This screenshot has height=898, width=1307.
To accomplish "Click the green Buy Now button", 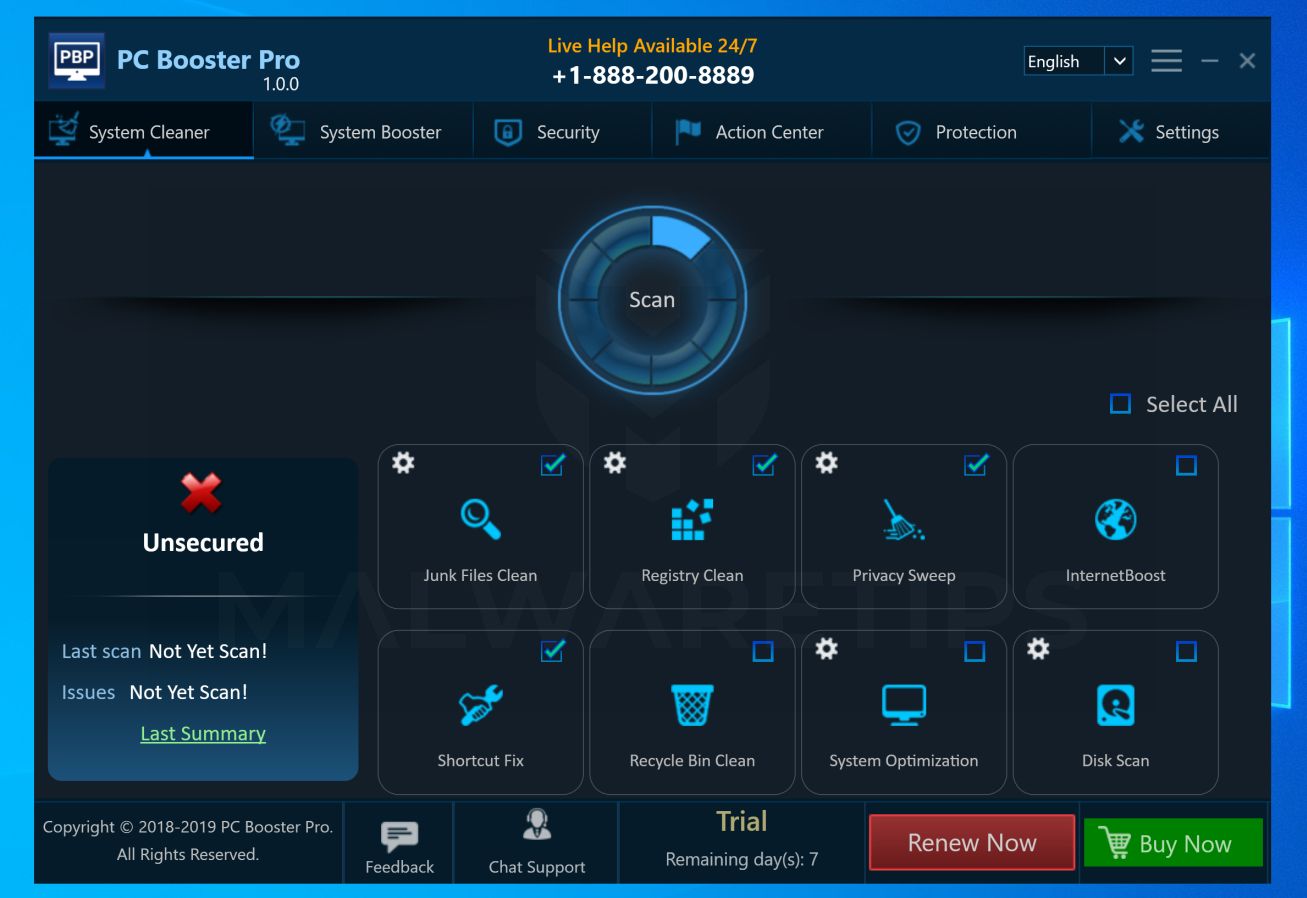I will (1173, 843).
